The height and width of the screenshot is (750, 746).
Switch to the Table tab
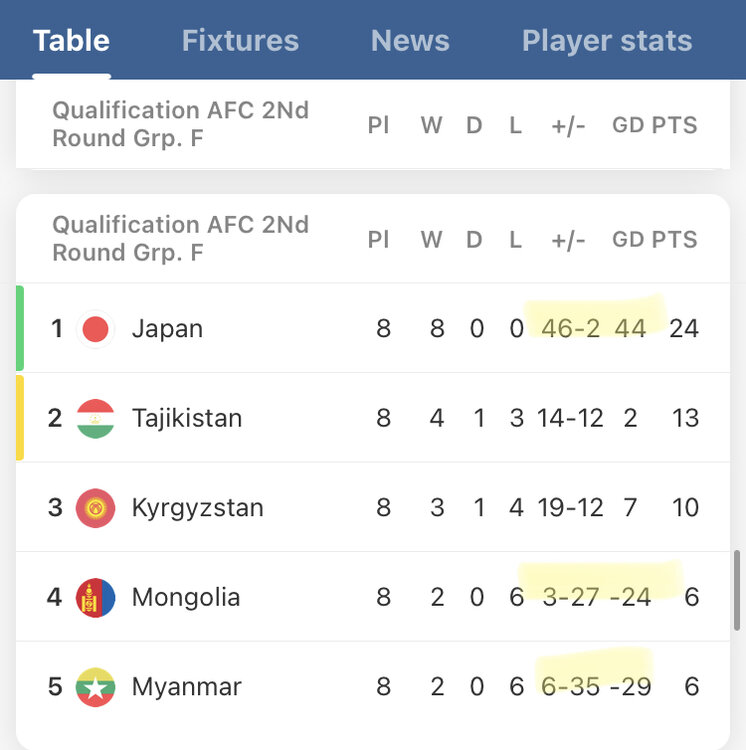pos(71,41)
